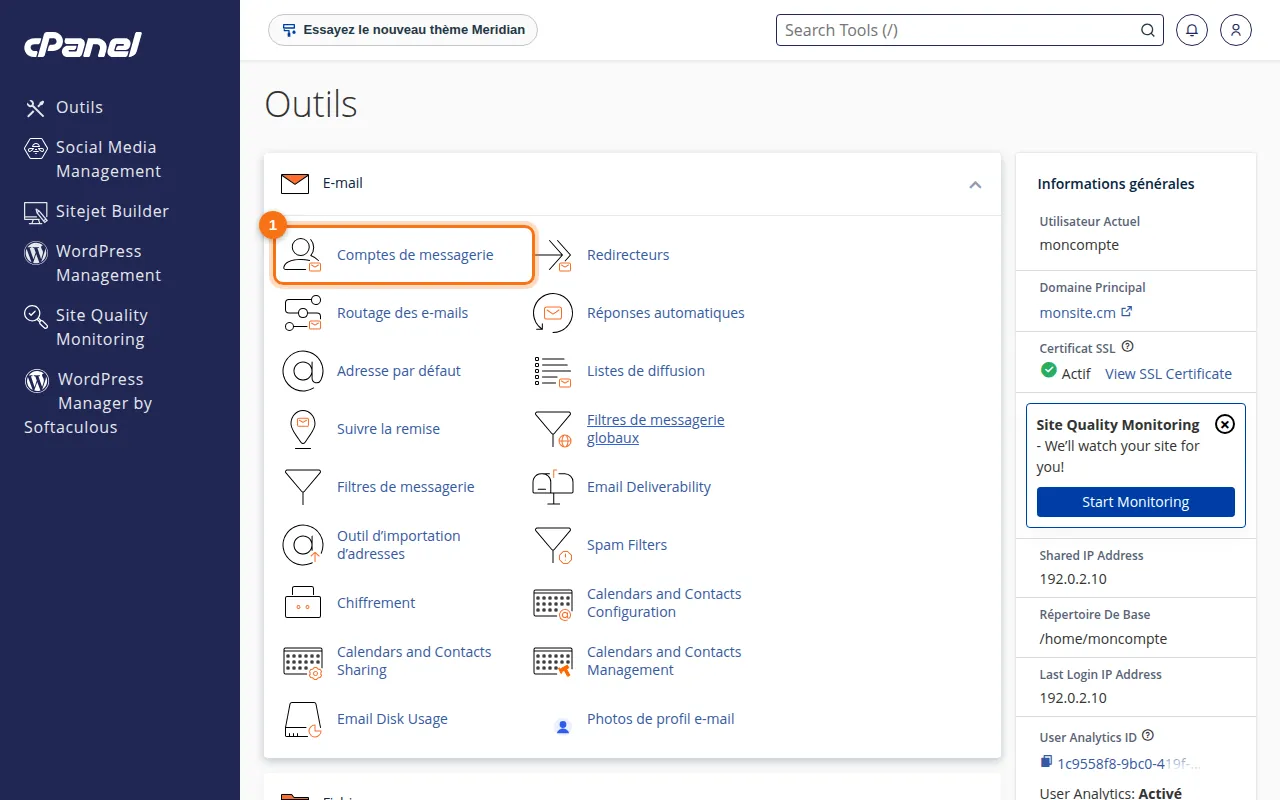Open the Calendars and Contacts Configuration icon
1280x800 pixels.
[552, 603]
